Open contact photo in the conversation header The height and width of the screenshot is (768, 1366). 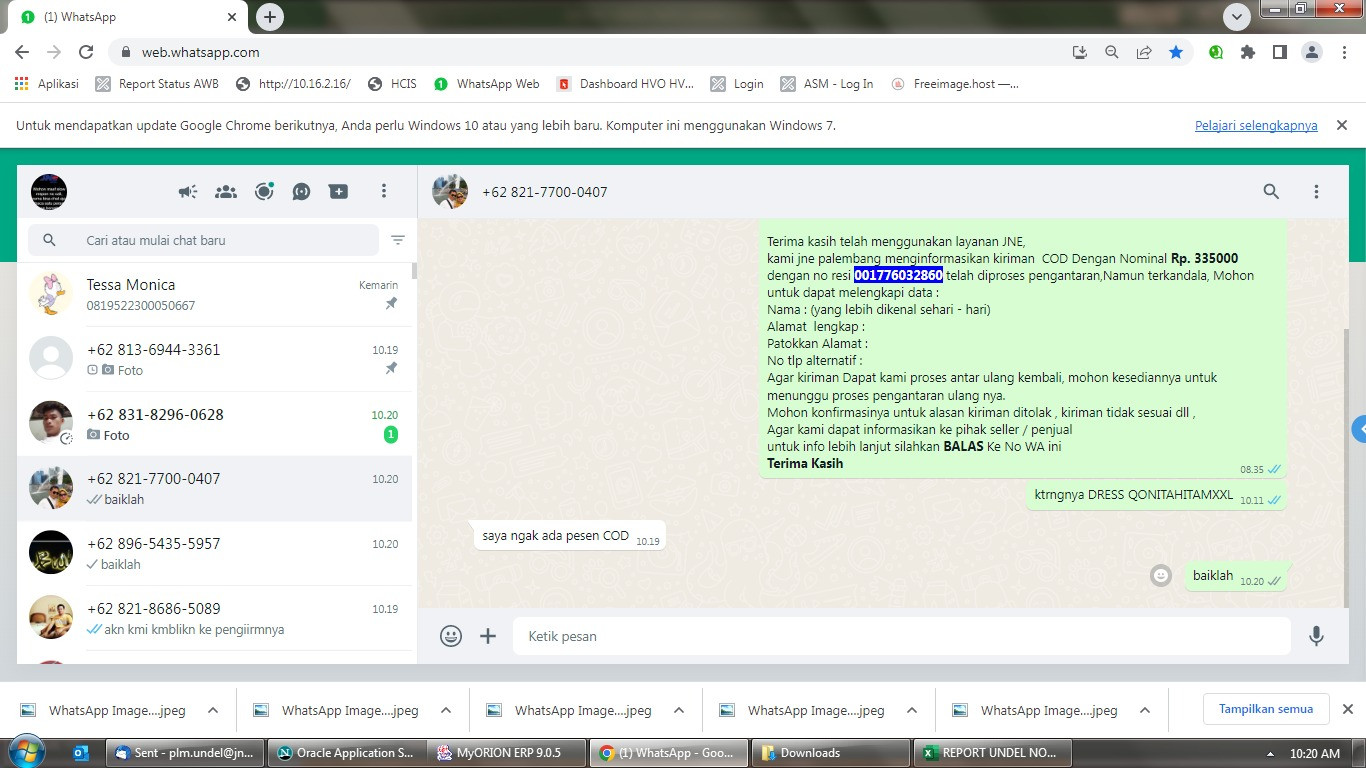450,192
